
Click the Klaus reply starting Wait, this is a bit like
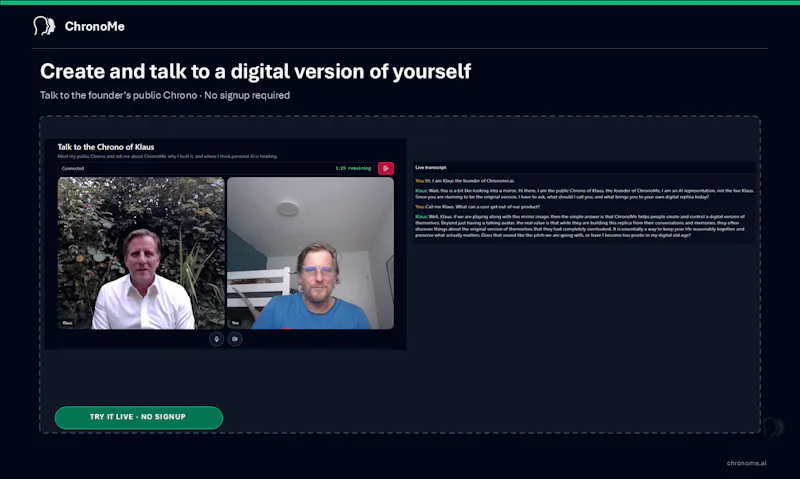[x=585, y=193]
